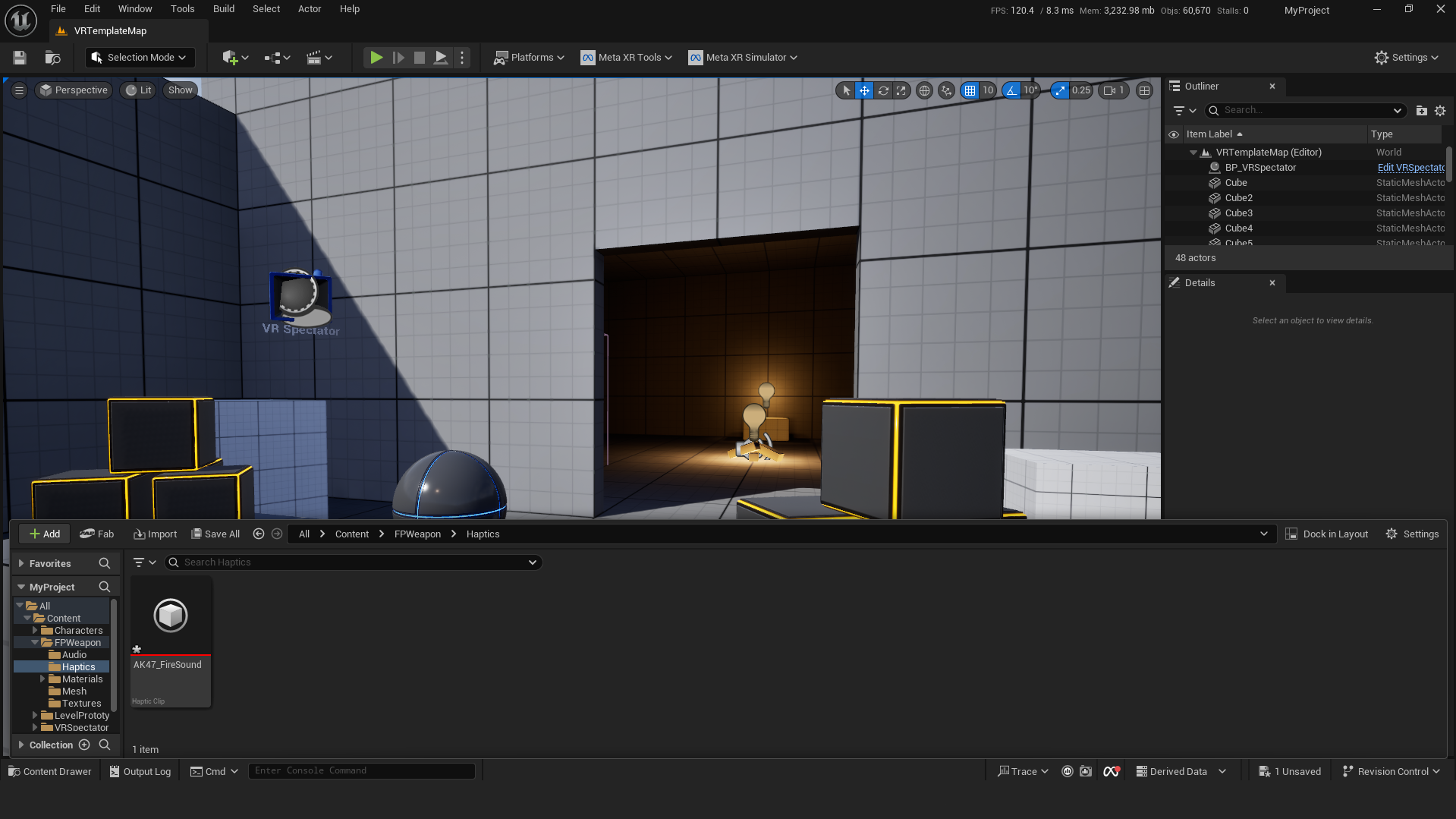The height and width of the screenshot is (819, 1456).
Task: Open the Actor menu
Action: click(310, 9)
